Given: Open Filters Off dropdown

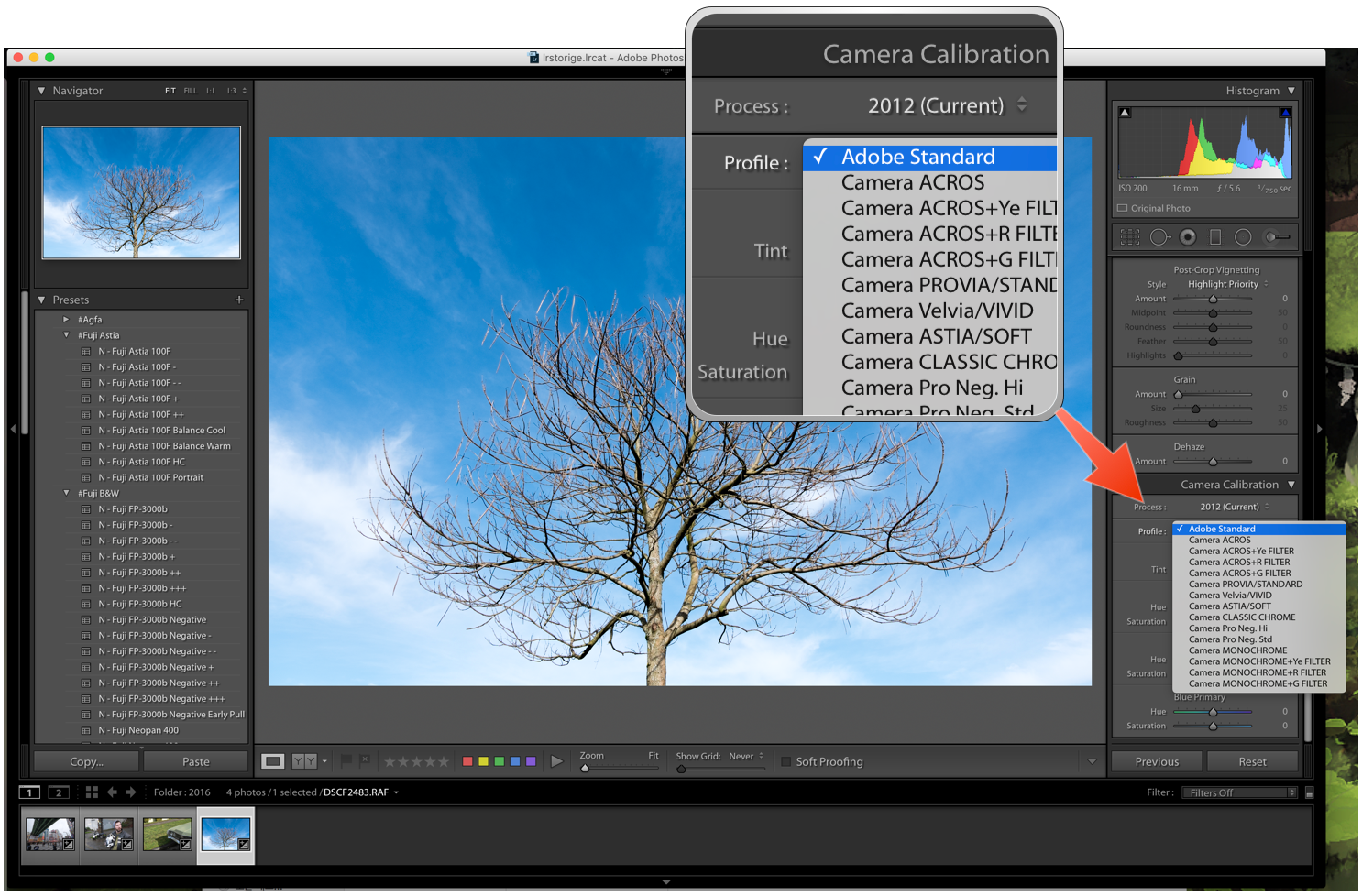Looking at the screenshot, I should coord(1239,792).
